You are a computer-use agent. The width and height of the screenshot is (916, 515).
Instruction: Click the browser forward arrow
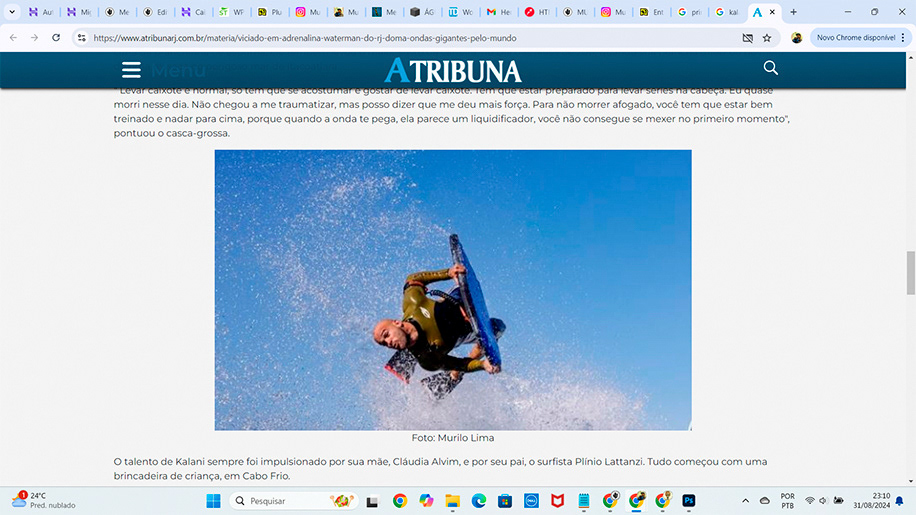[34, 37]
